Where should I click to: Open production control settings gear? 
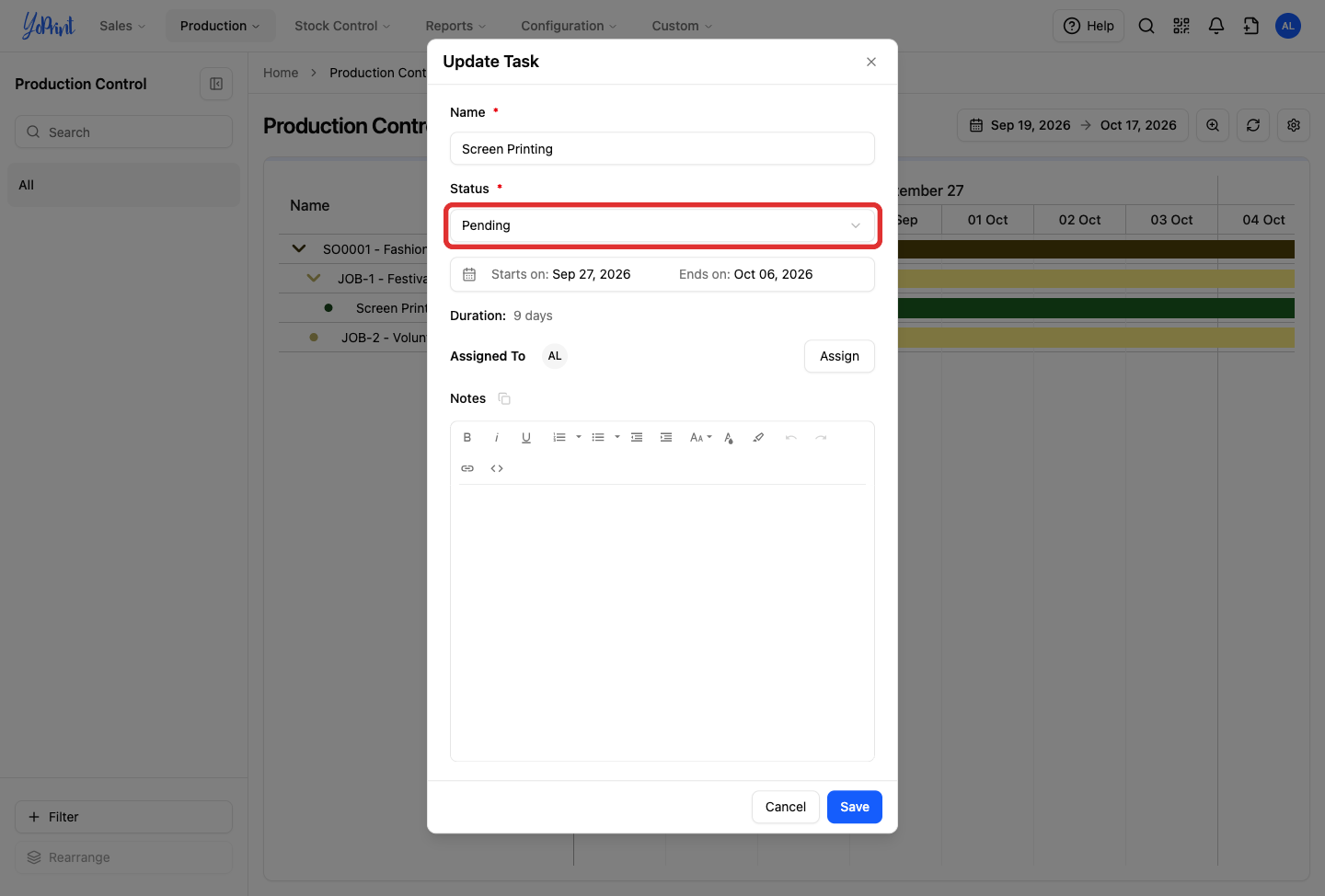click(1294, 125)
